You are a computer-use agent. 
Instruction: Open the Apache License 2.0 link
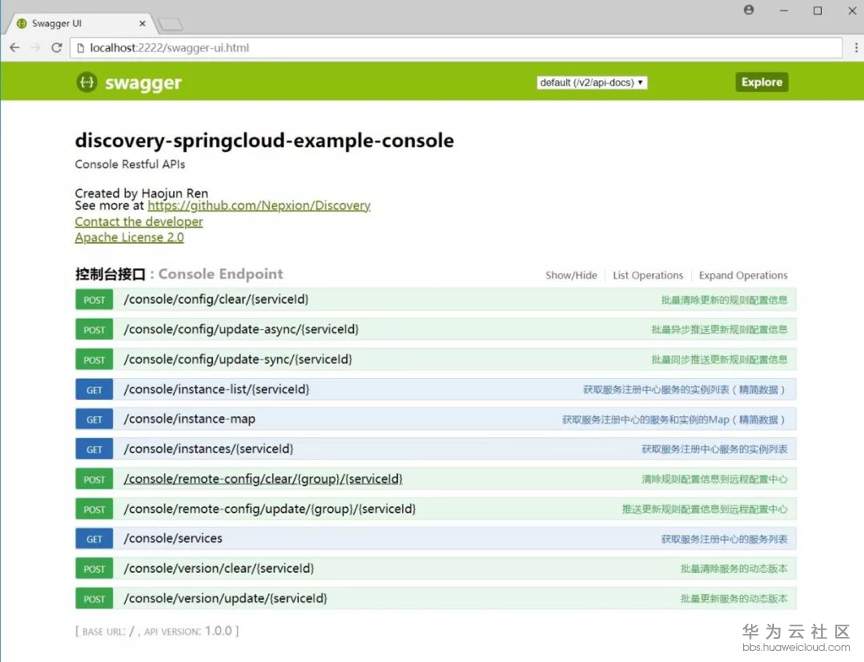129,238
